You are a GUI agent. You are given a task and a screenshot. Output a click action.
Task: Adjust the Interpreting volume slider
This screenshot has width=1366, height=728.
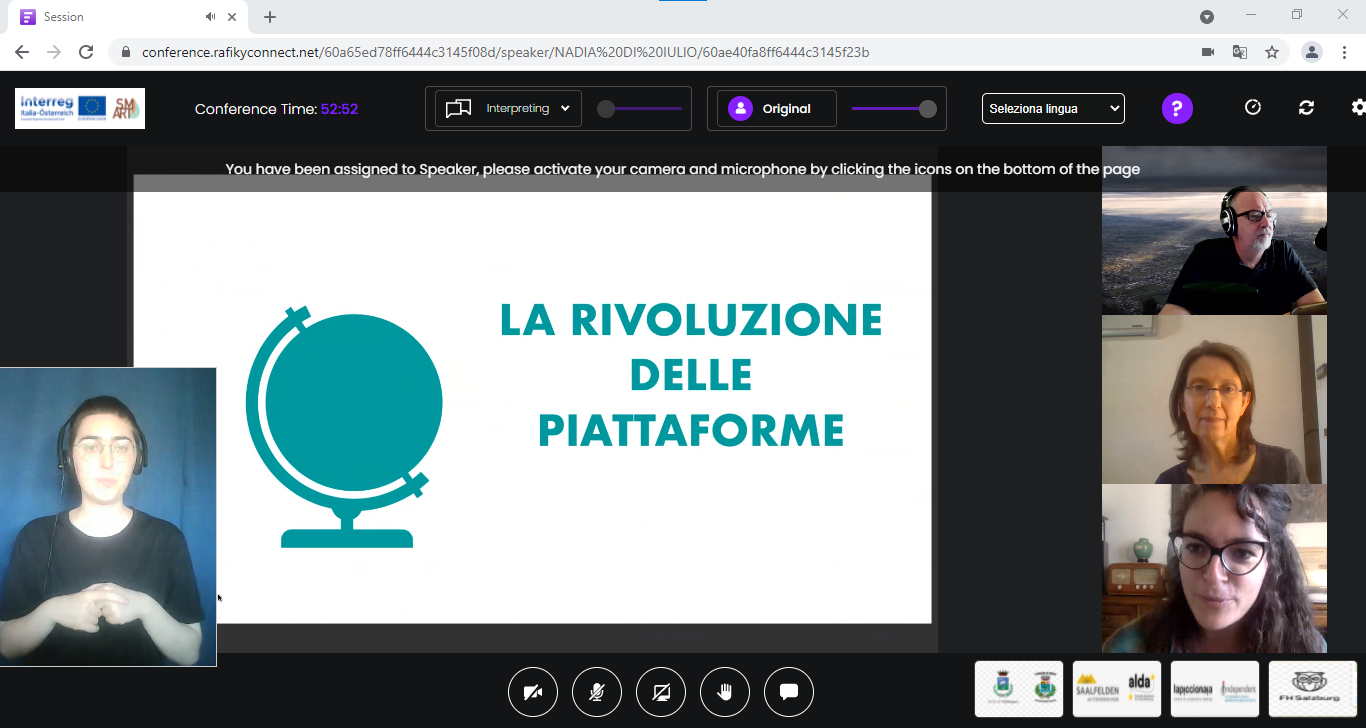(640, 109)
